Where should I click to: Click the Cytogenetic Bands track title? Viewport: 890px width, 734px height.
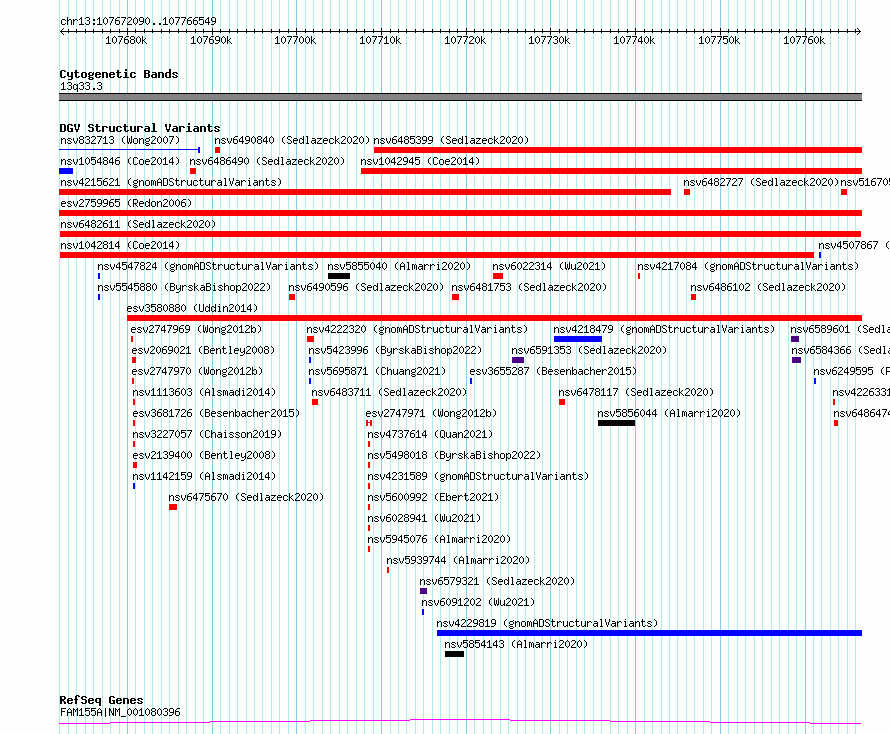click(119, 74)
